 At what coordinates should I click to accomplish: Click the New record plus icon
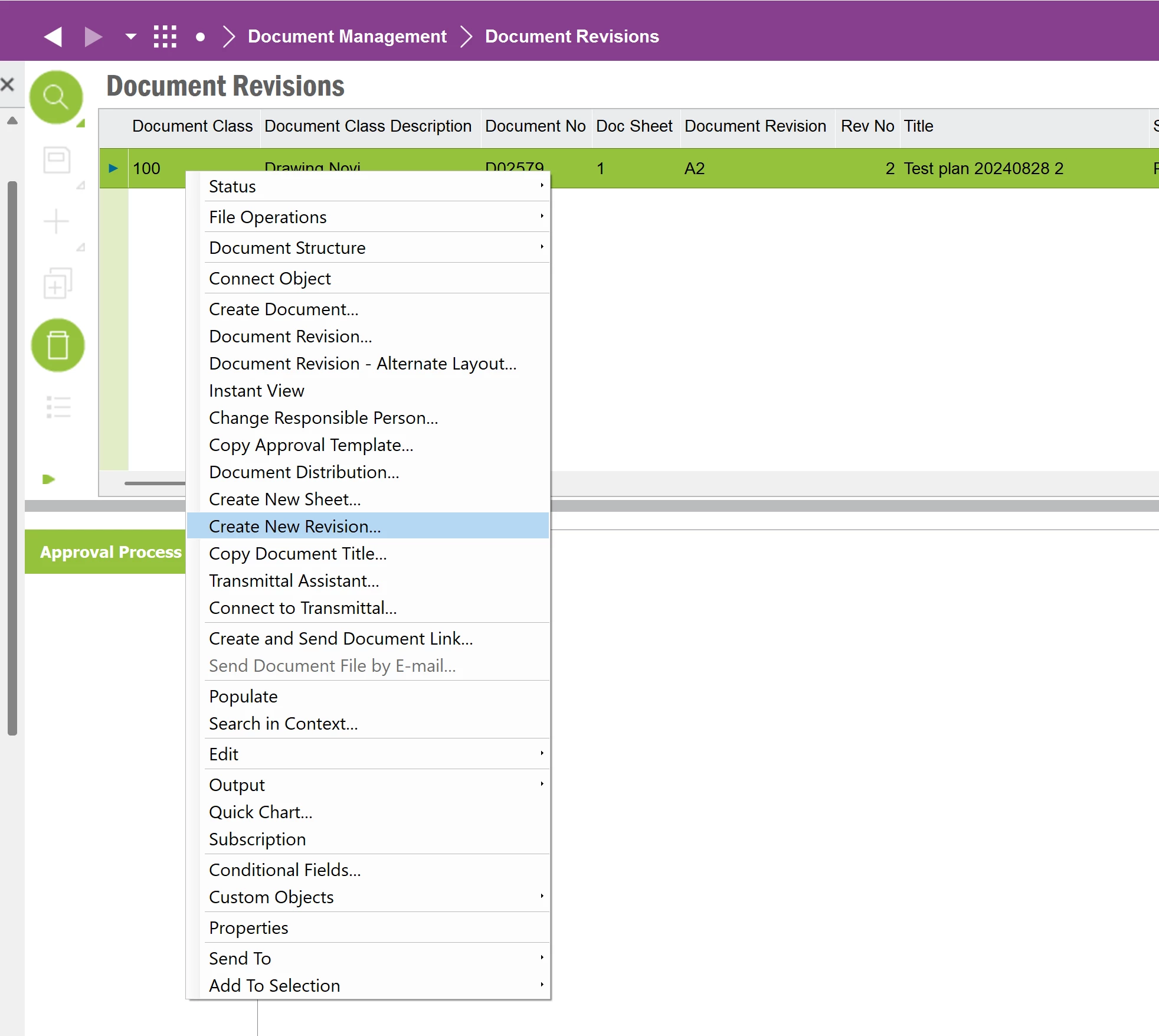tap(57, 222)
